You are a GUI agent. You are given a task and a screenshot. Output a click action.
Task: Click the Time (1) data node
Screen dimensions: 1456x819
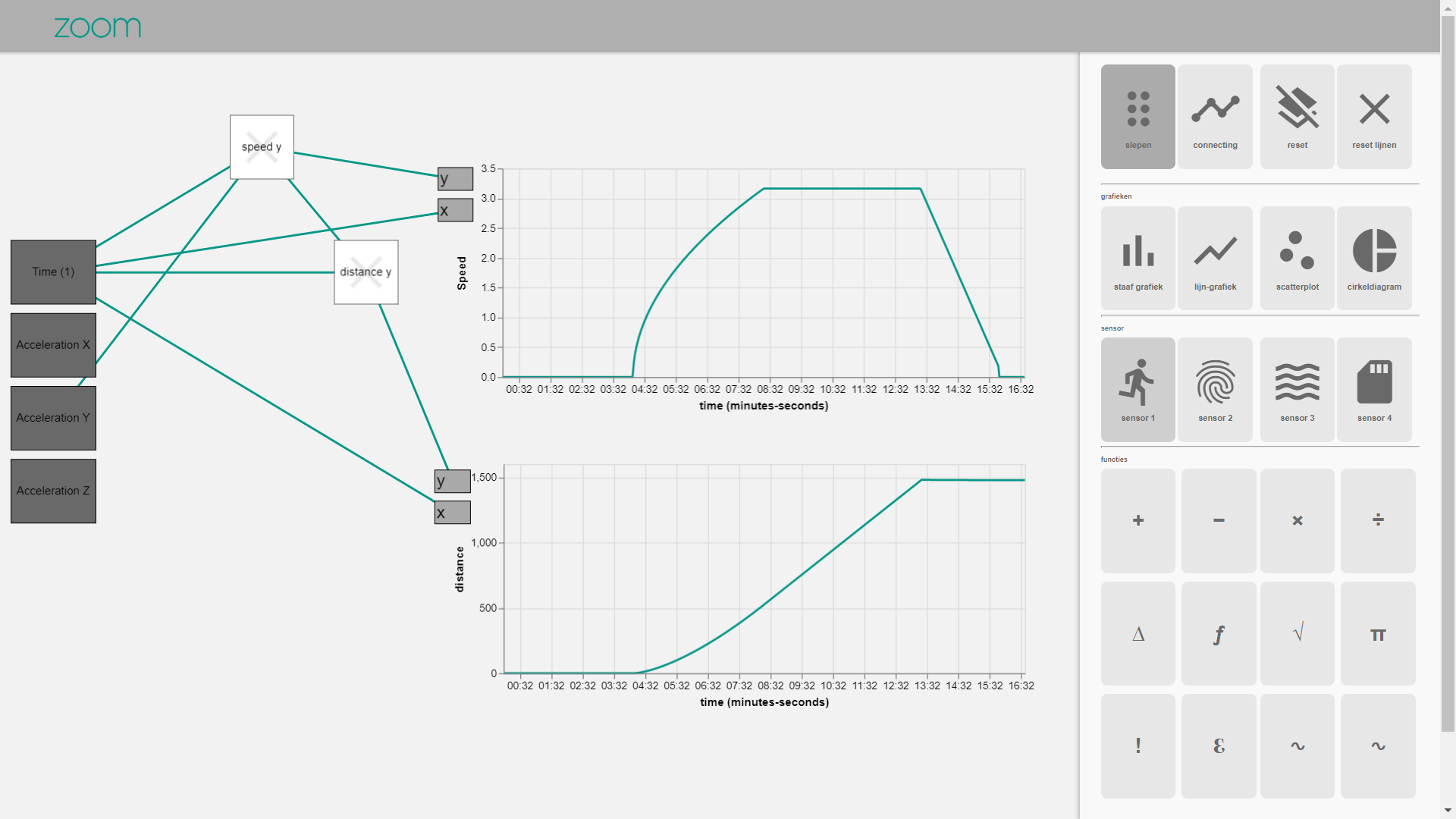[53, 271]
